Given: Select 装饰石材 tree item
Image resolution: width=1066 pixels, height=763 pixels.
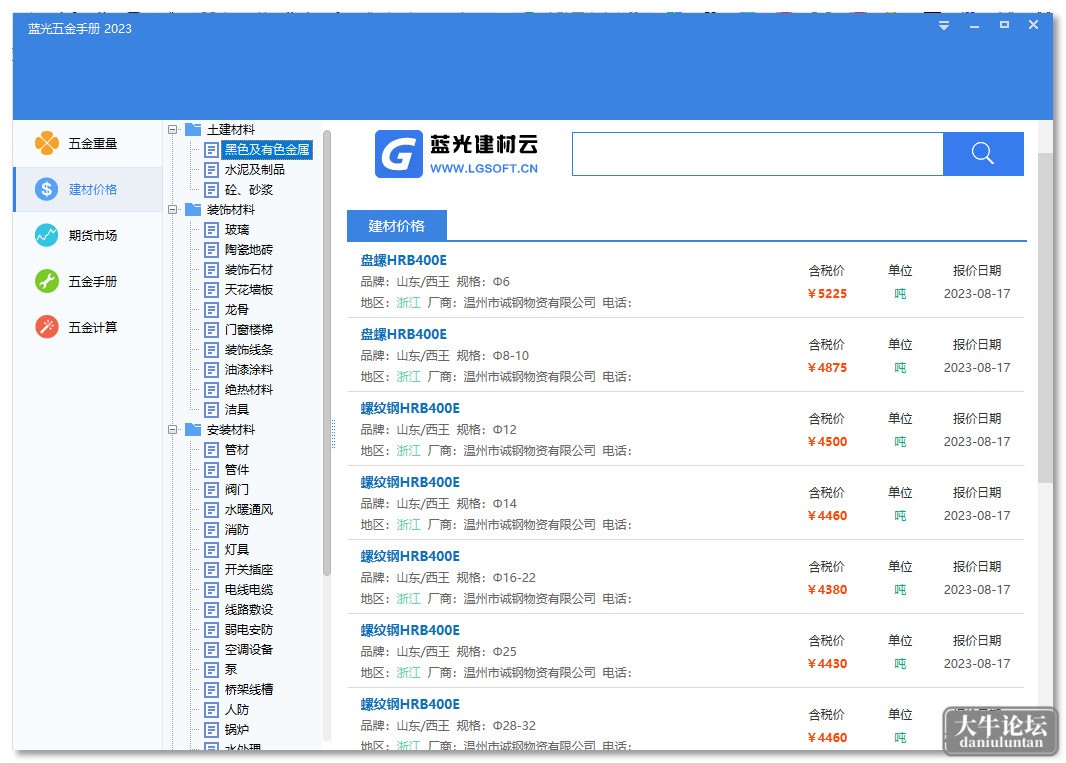Looking at the screenshot, I should (x=249, y=270).
